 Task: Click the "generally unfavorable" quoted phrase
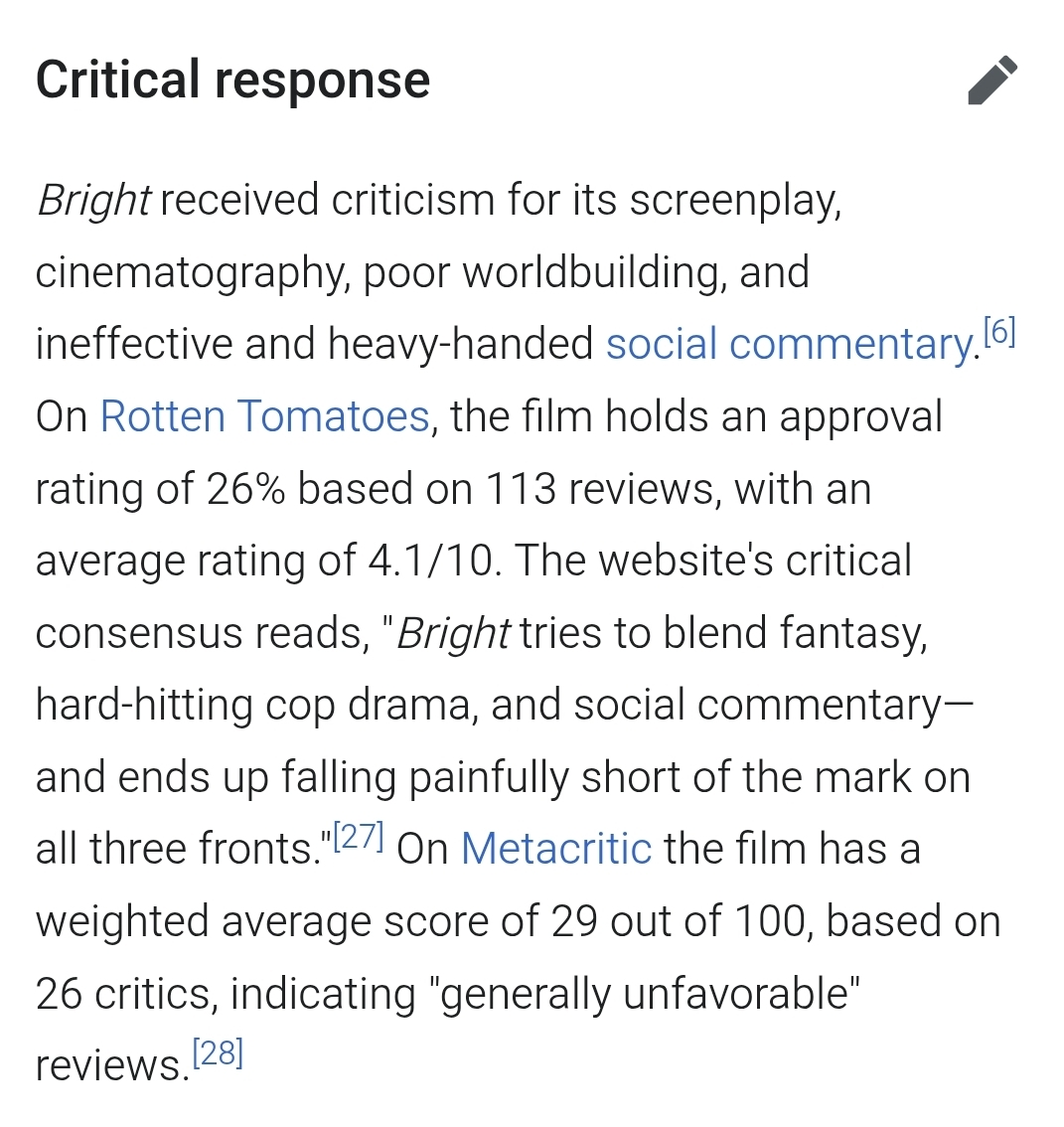[x=650, y=994]
